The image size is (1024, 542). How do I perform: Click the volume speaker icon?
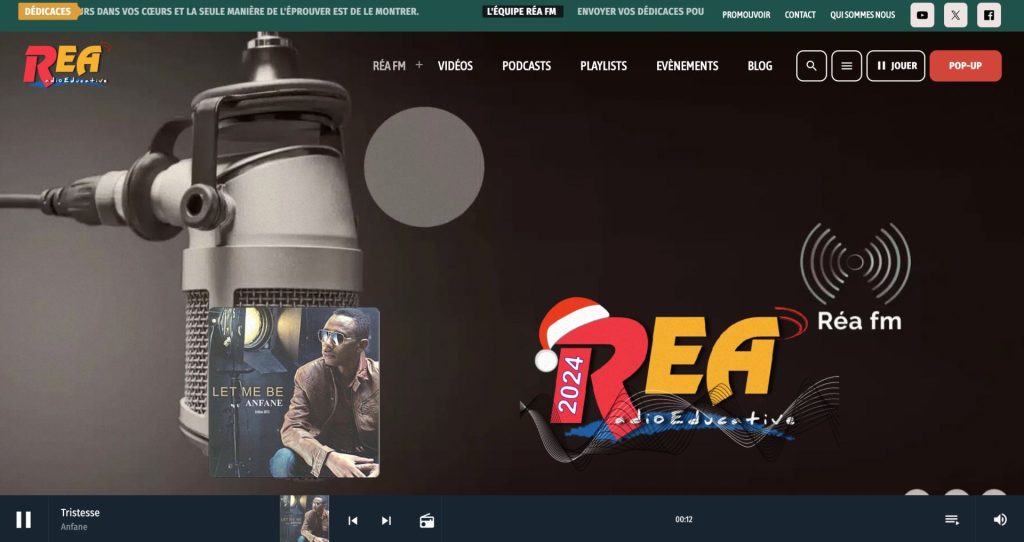(1000, 520)
